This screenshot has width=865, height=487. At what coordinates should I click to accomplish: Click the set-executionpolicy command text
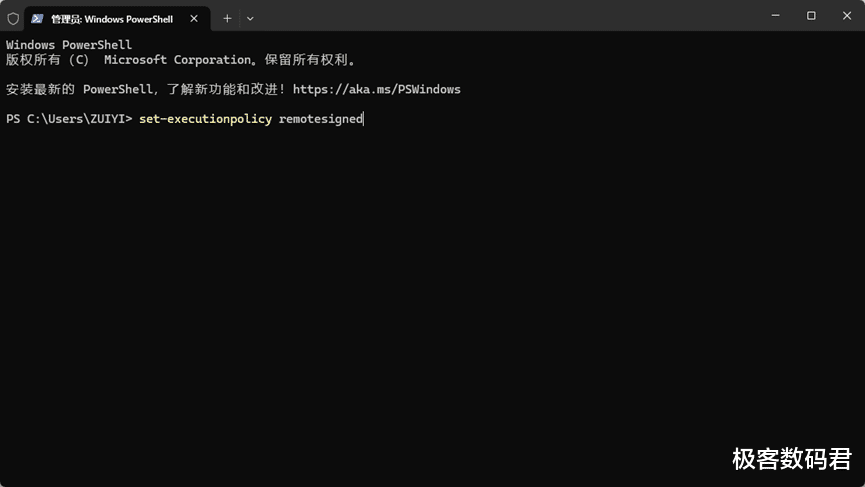click(x=205, y=119)
